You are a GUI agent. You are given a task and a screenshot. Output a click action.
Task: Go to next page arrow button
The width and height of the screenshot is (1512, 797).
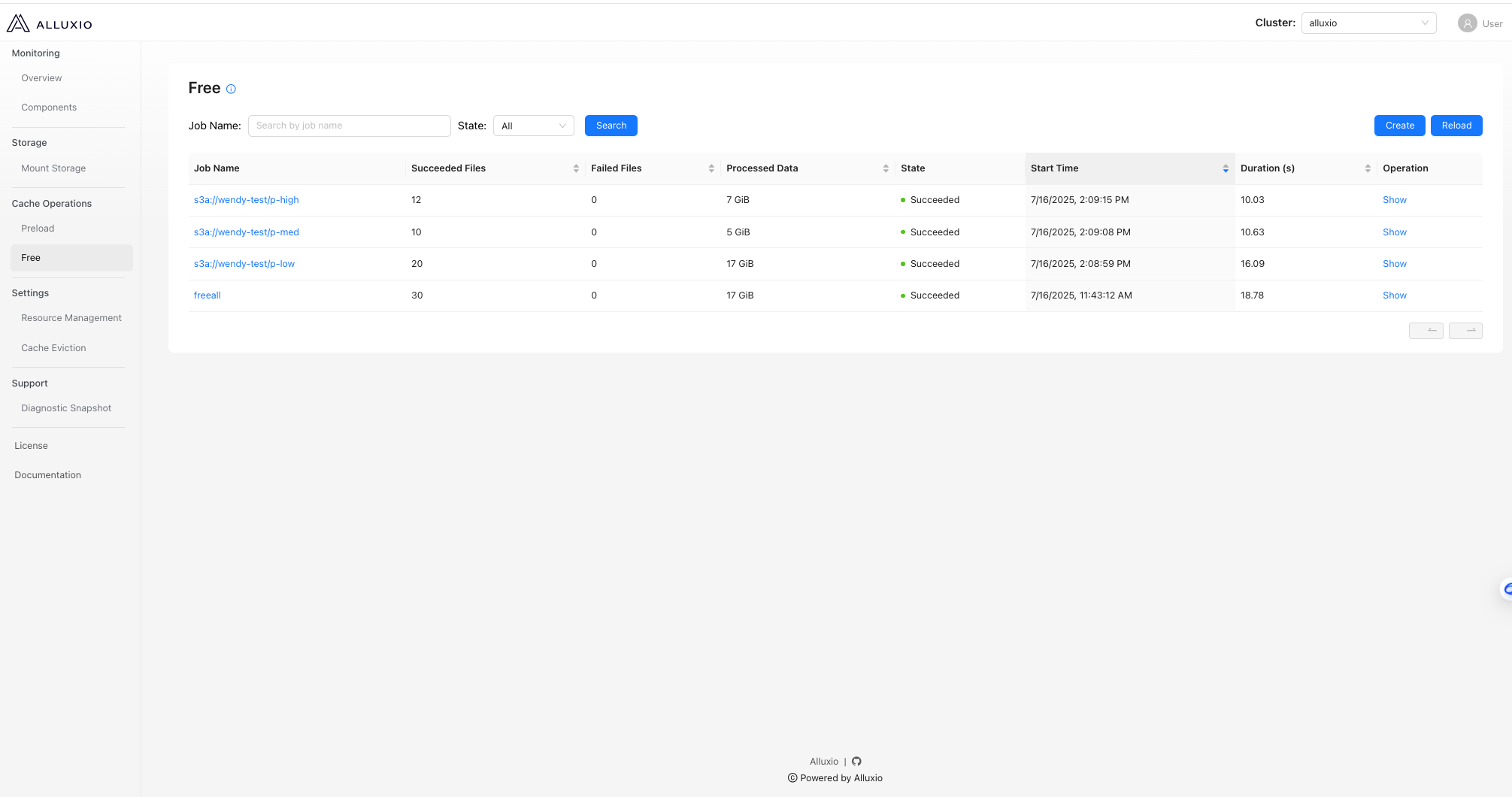pyautogui.click(x=1465, y=331)
